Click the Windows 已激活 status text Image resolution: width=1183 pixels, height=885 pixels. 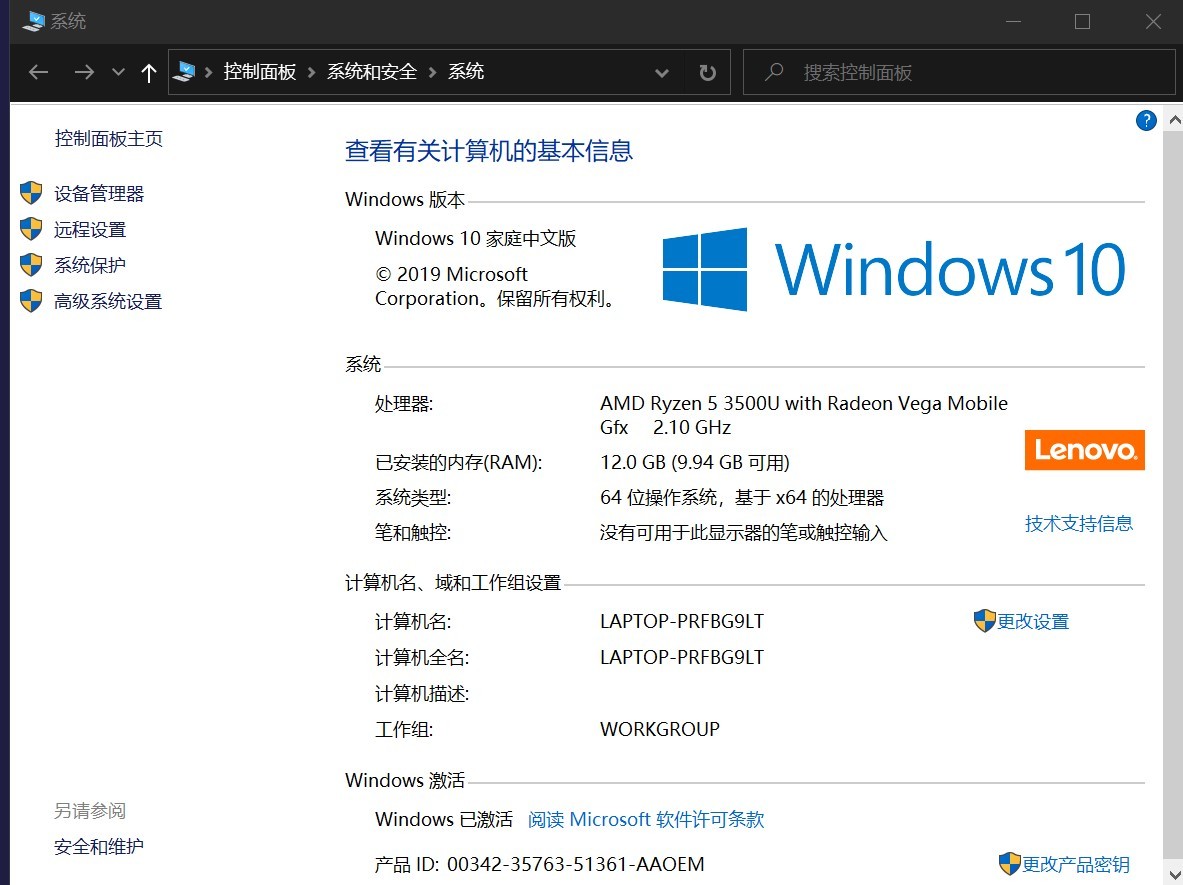tap(444, 819)
